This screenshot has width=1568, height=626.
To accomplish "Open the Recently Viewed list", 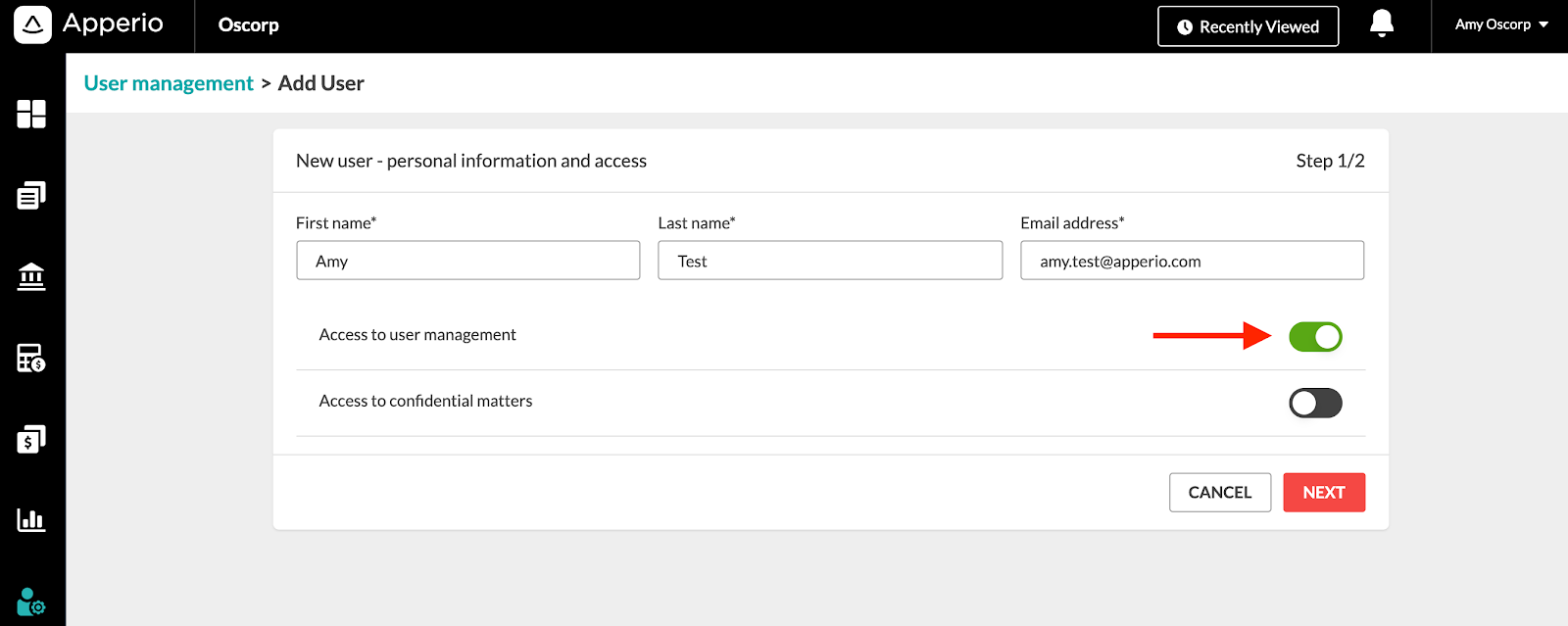I will click(1249, 26).
